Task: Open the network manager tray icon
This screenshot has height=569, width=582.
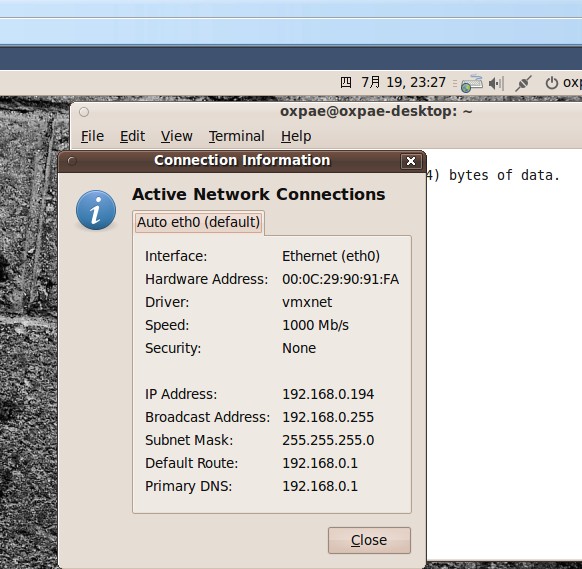Action: pyautogui.click(x=471, y=84)
